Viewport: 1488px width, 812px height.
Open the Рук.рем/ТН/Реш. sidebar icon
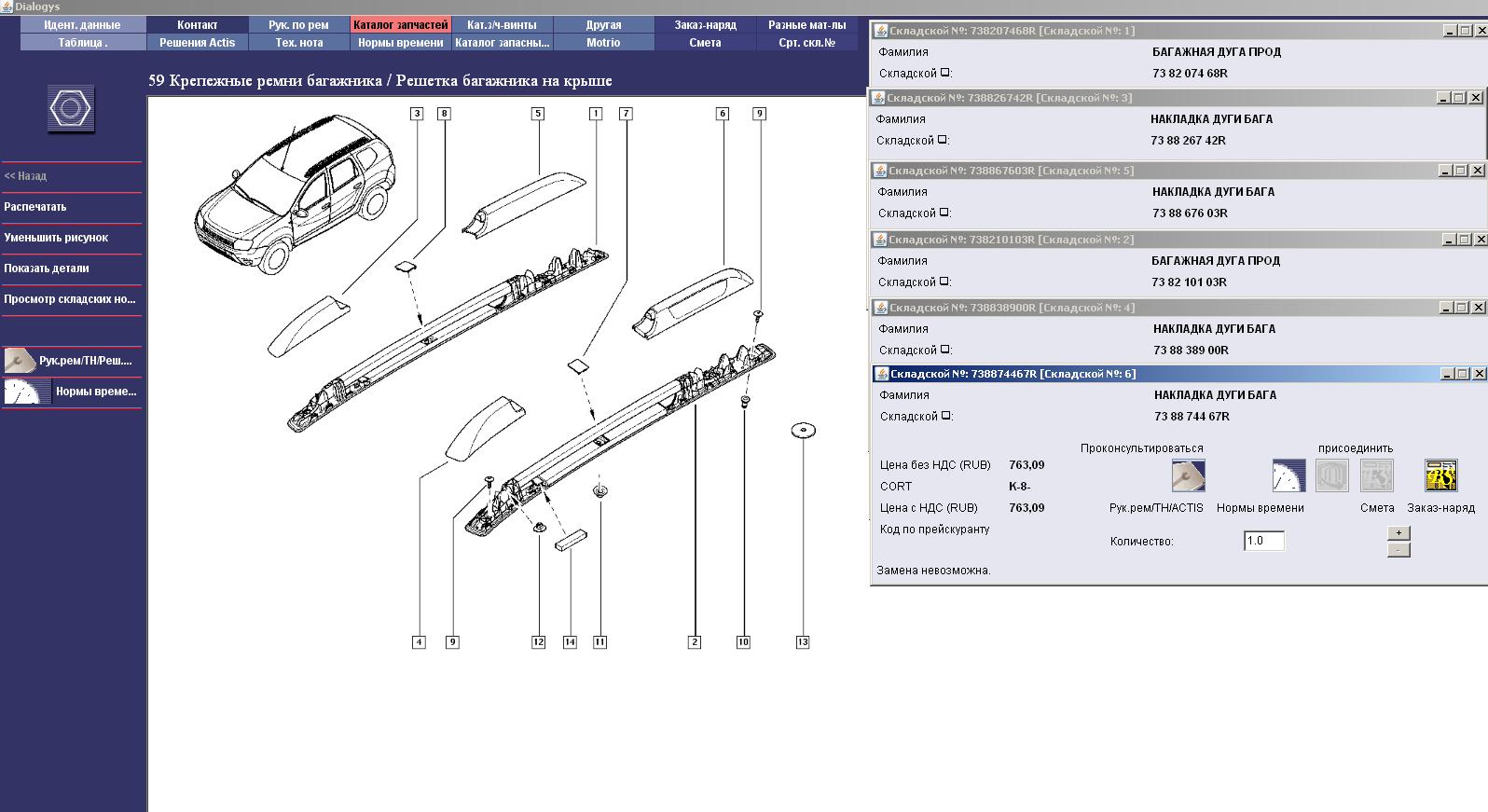click(20, 361)
